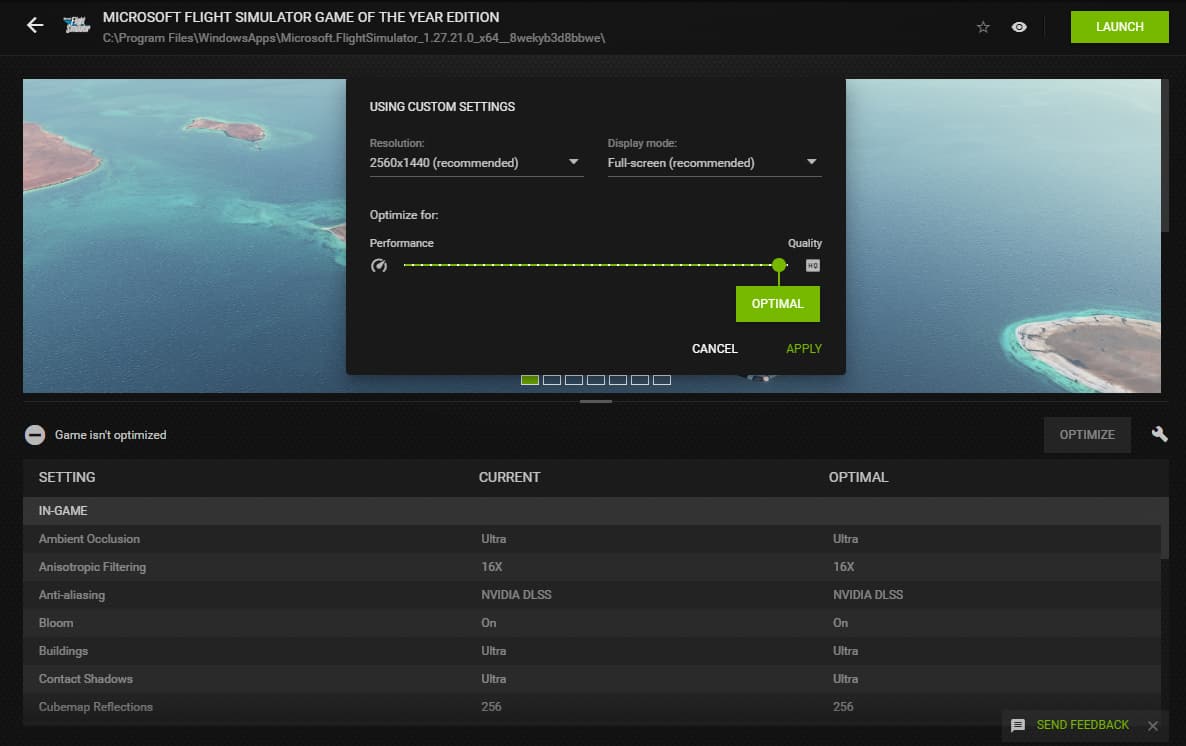Click optimal Bloom value On

click(840, 623)
